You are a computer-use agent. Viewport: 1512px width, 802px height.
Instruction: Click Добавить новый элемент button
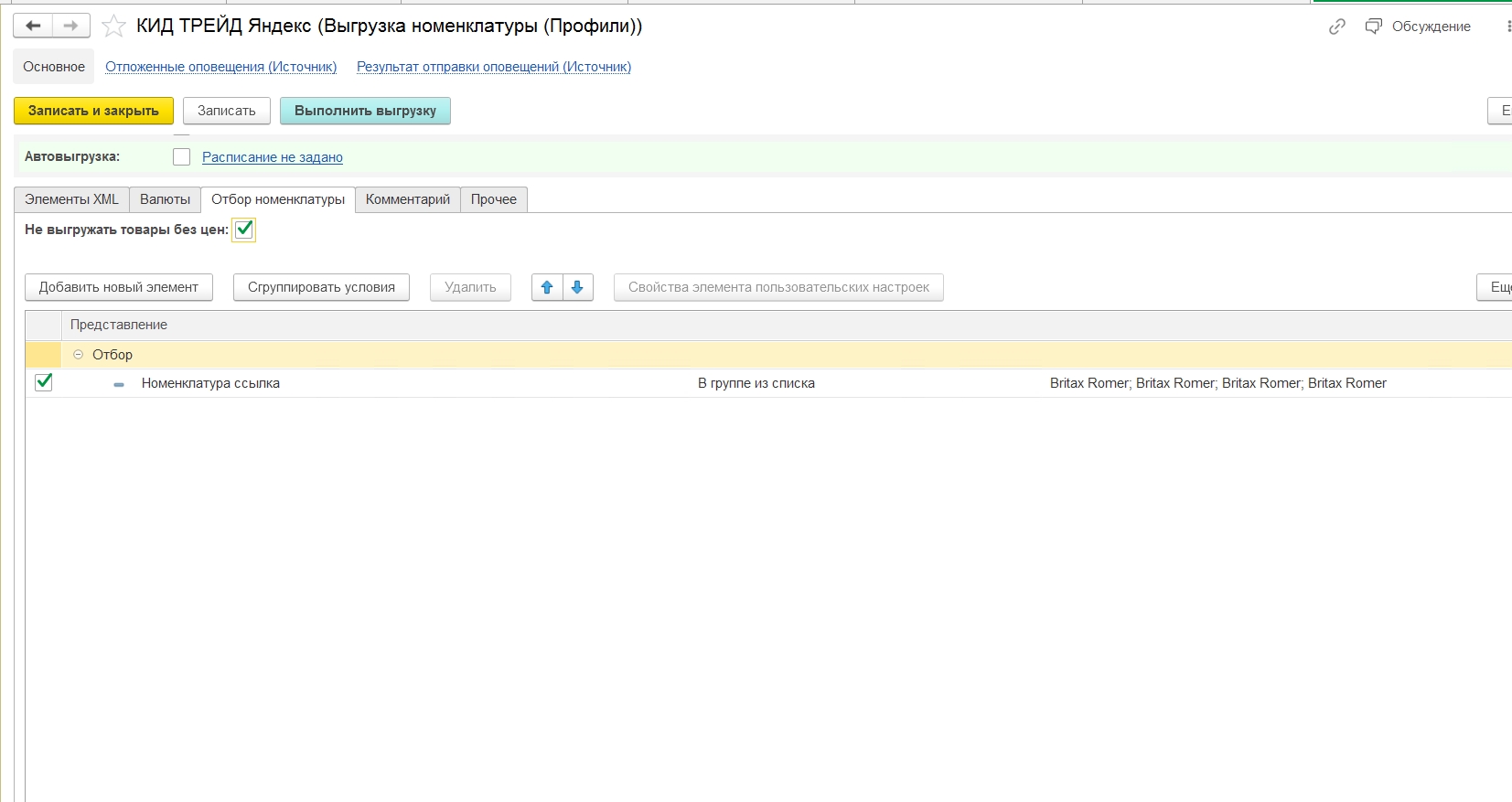[x=118, y=287]
